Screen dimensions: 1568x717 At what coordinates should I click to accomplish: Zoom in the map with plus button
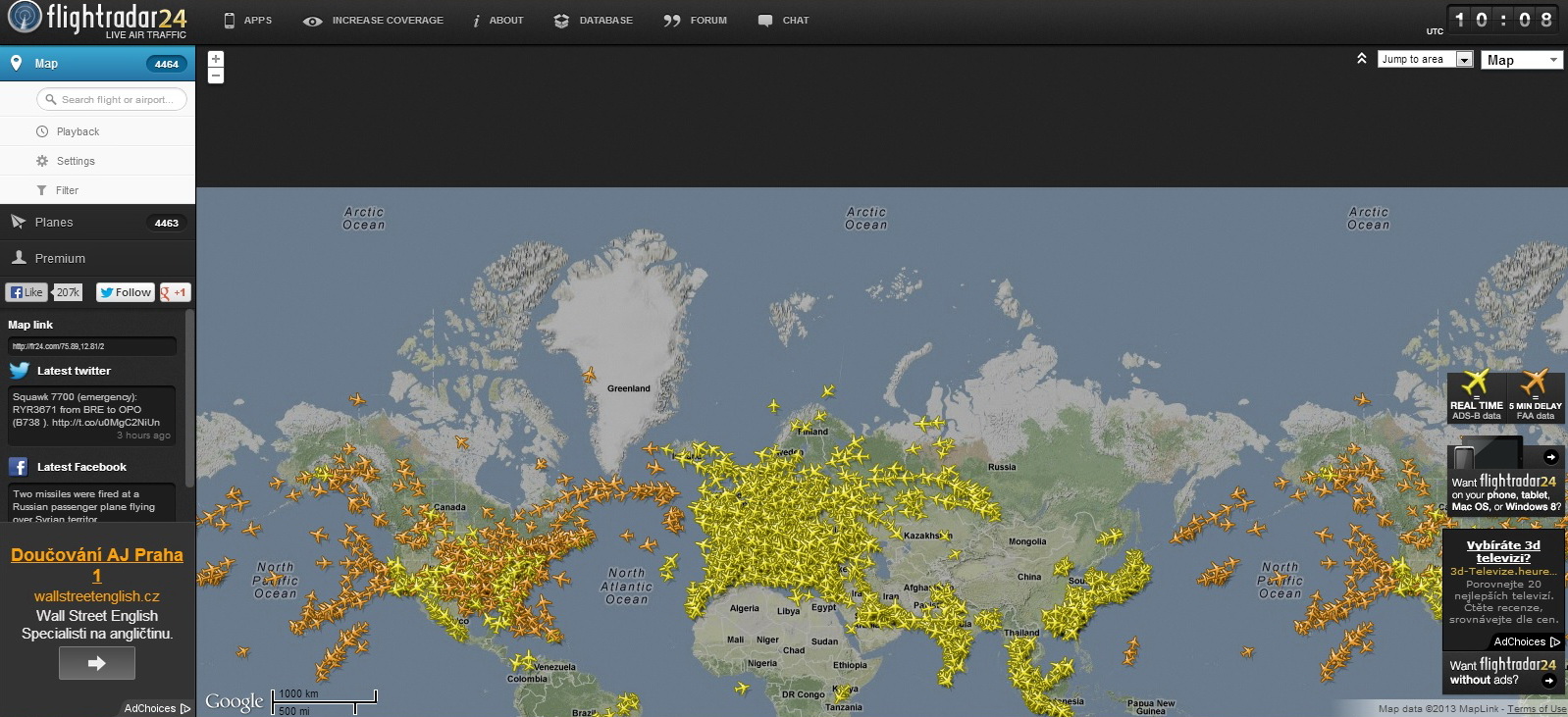click(216, 59)
